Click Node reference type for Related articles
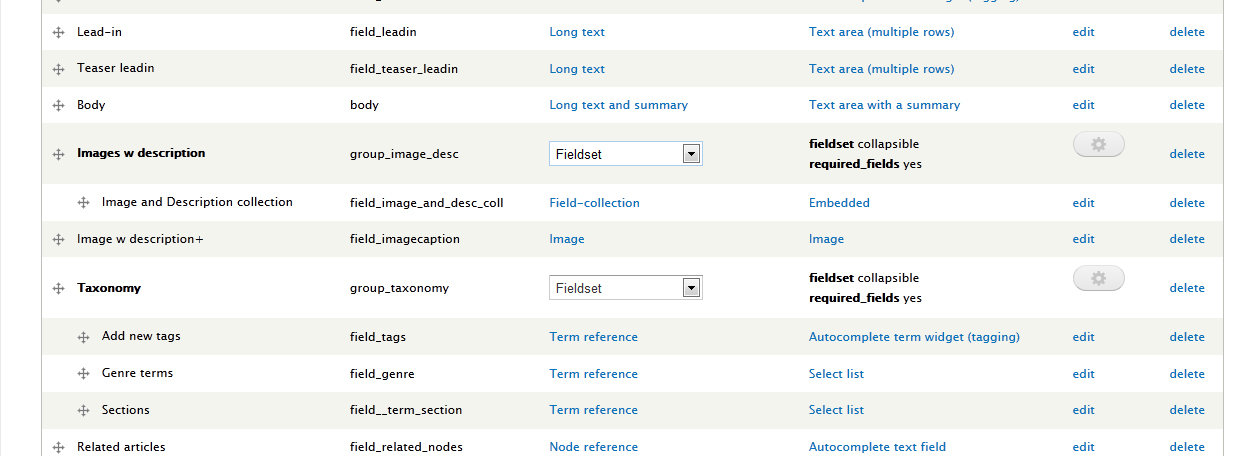 [x=593, y=447]
